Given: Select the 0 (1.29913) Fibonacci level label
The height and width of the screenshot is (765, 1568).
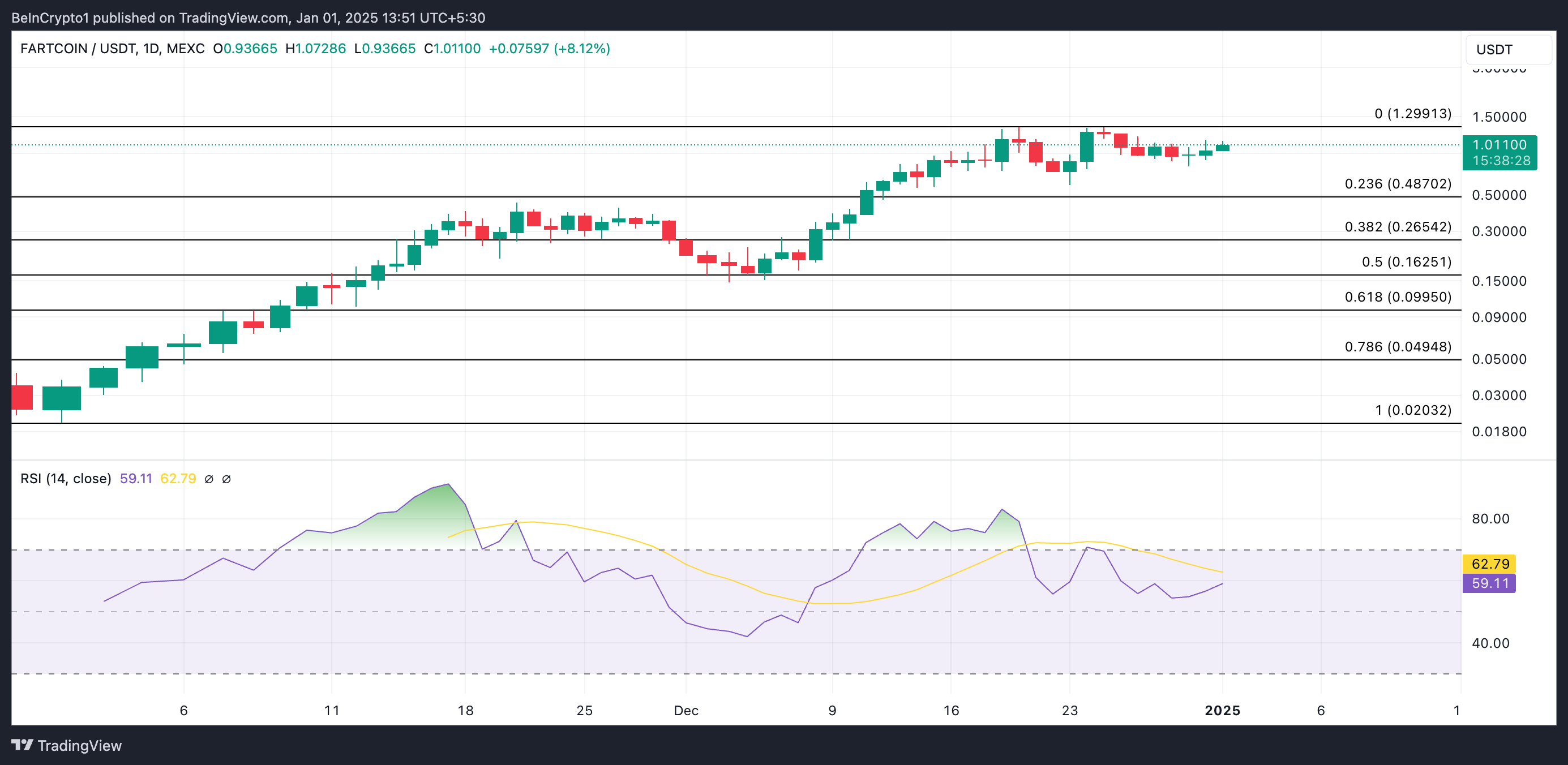Looking at the screenshot, I should [x=1412, y=114].
